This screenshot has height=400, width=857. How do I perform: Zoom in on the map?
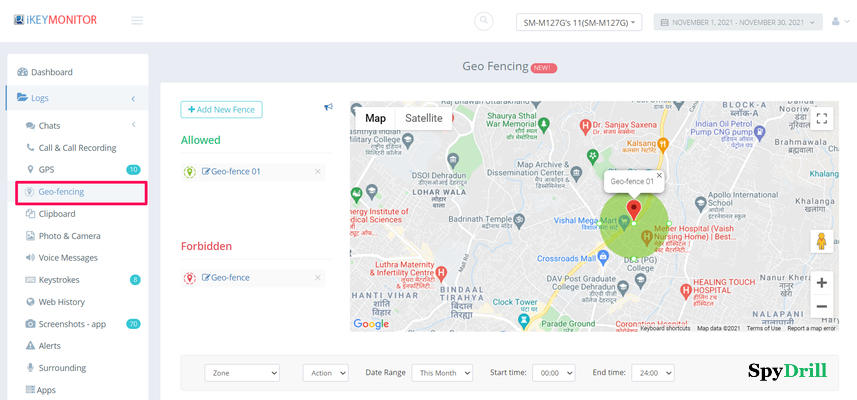click(x=821, y=283)
